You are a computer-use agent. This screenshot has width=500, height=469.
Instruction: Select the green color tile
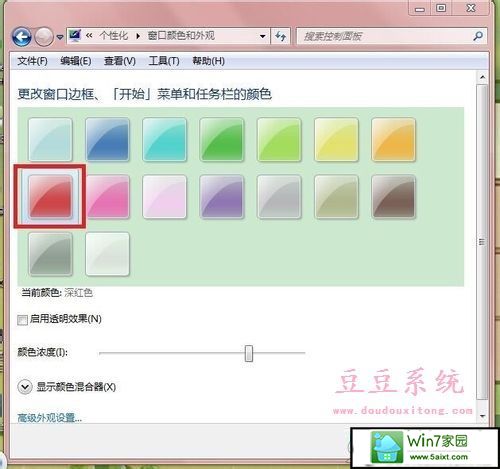222,139
